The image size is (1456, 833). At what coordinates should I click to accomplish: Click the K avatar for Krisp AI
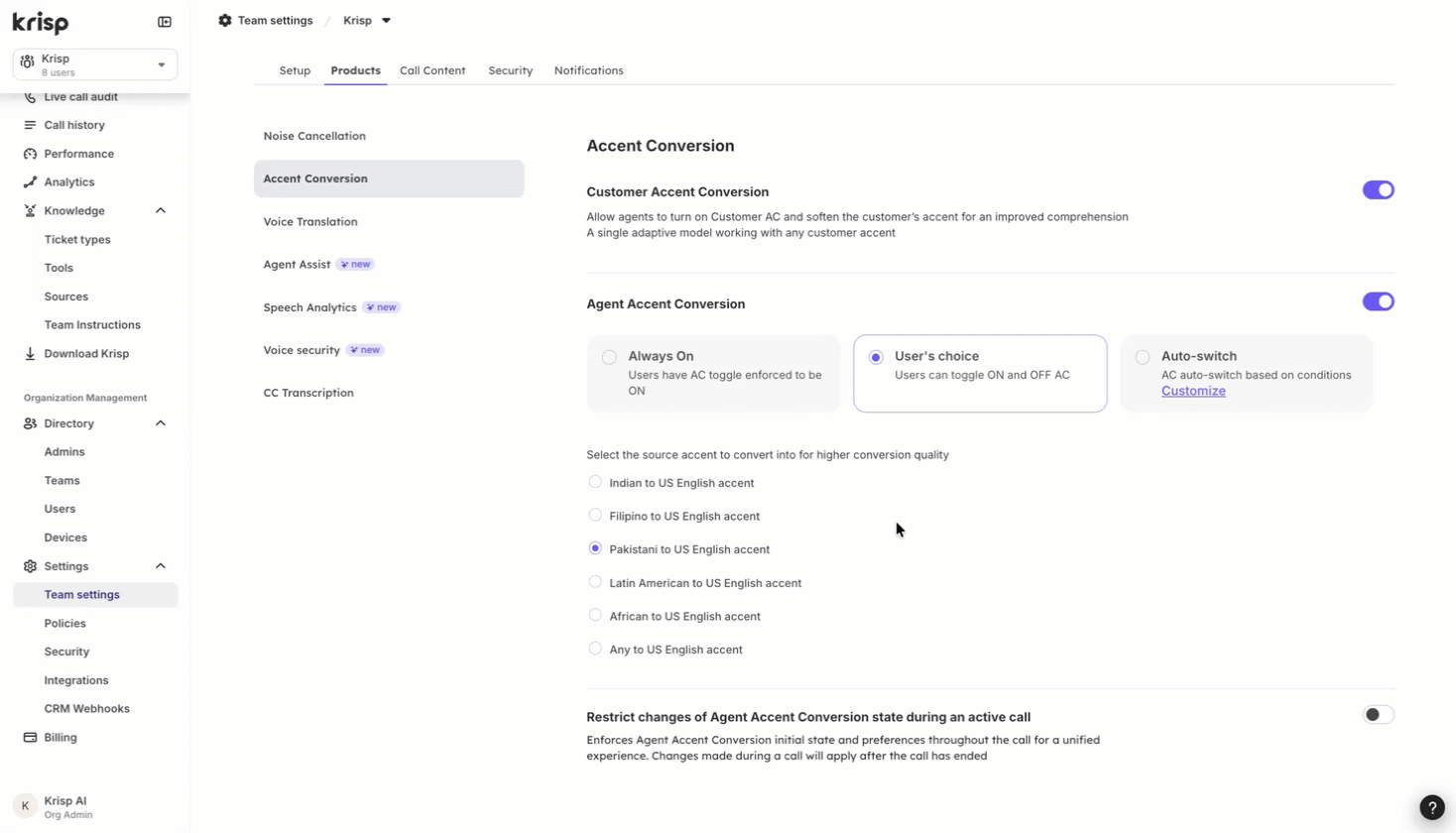(25, 806)
